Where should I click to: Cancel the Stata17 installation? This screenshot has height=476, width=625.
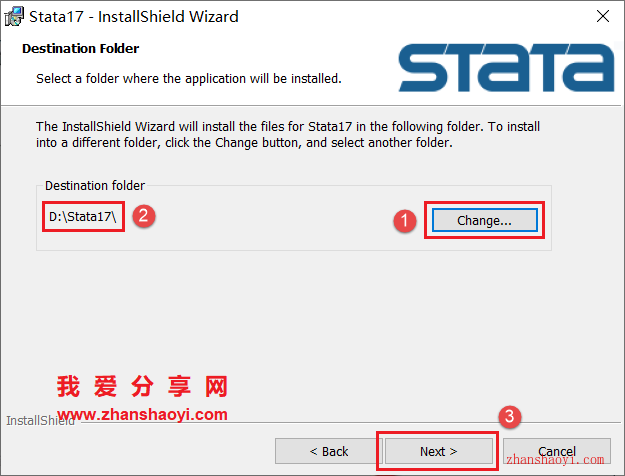(x=557, y=451)
